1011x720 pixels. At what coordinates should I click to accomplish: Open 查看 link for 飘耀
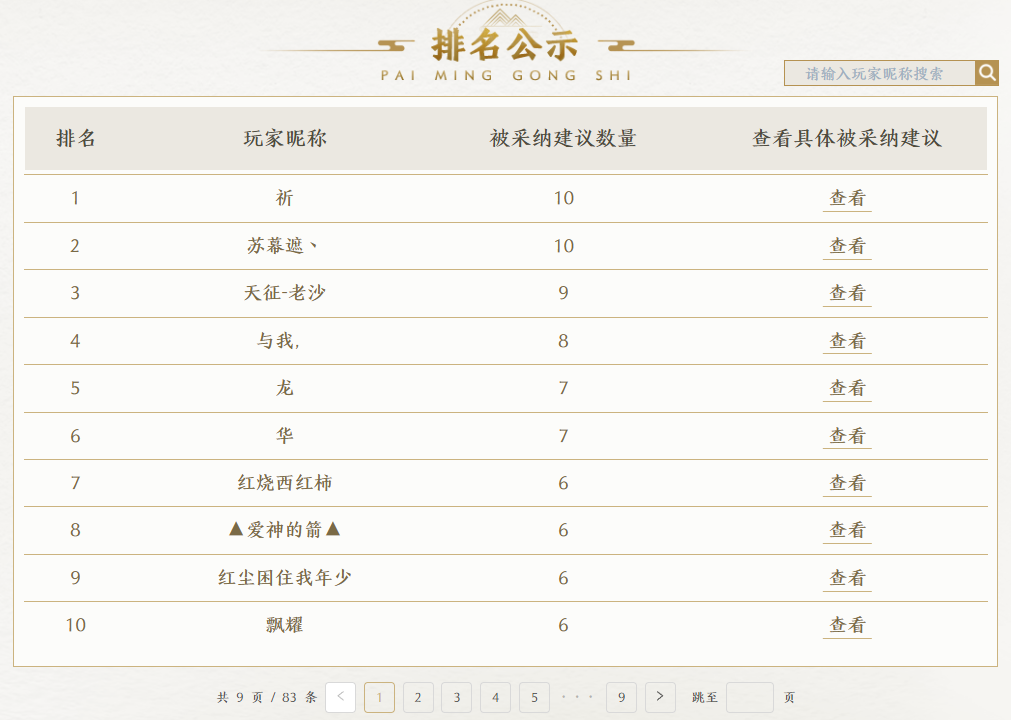coord(847,625)
